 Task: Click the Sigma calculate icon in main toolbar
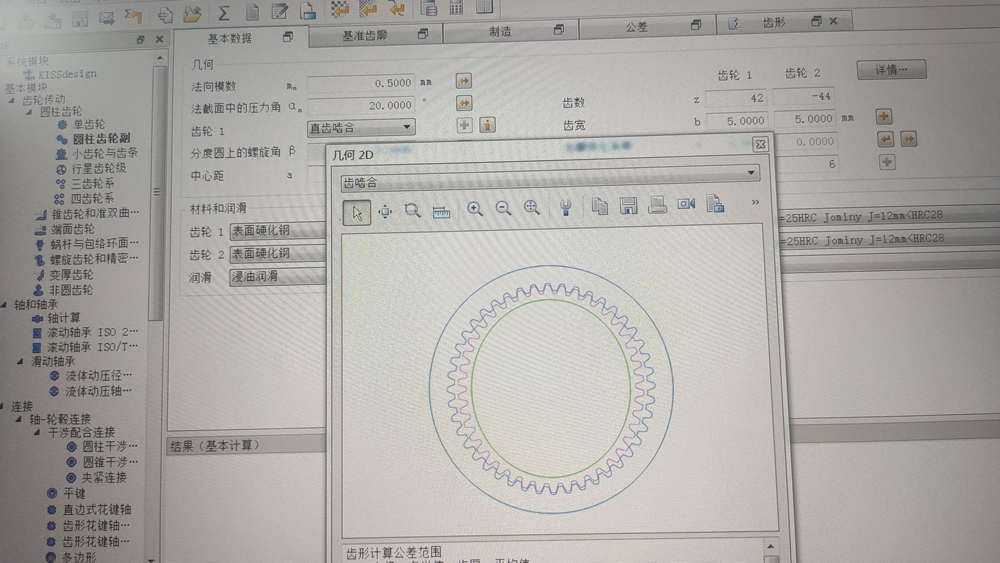[x=224, y=13]
